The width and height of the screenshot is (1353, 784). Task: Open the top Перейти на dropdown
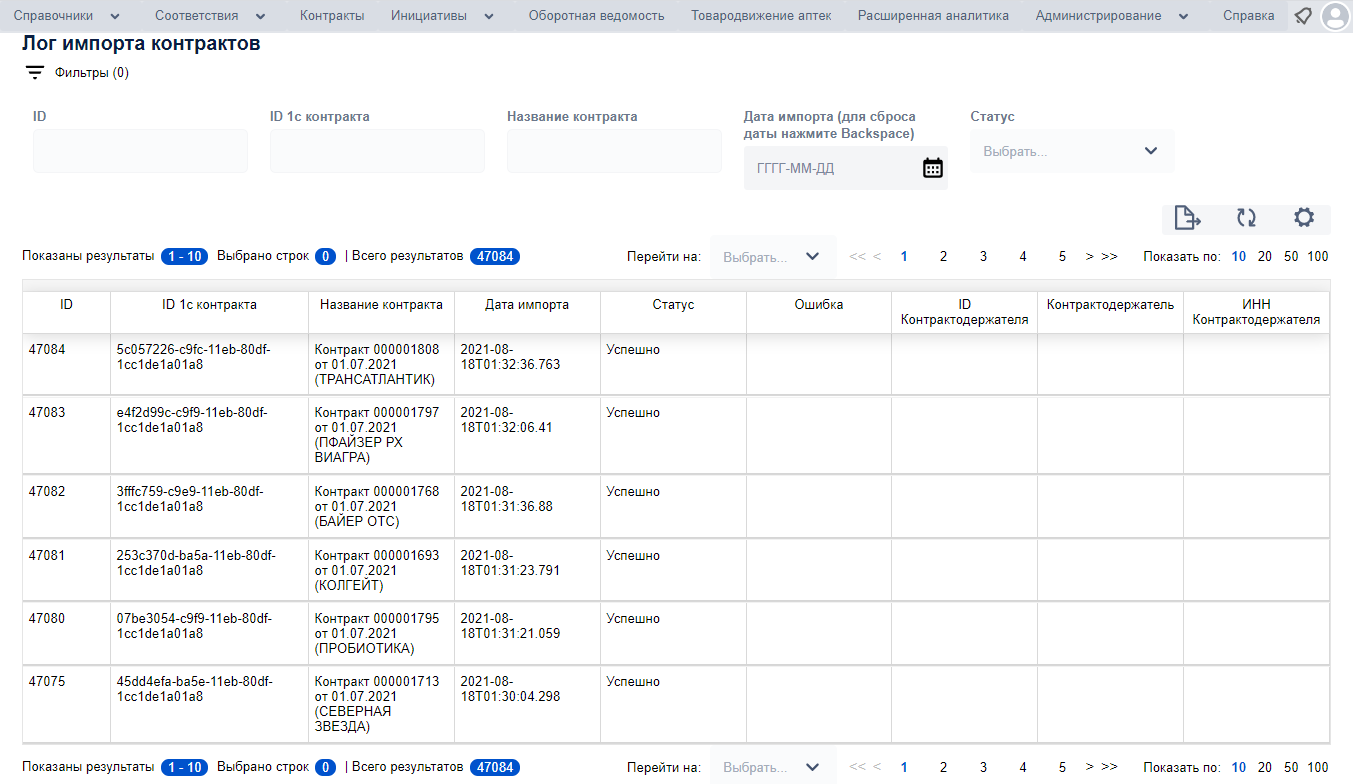(x=771, y=257)
